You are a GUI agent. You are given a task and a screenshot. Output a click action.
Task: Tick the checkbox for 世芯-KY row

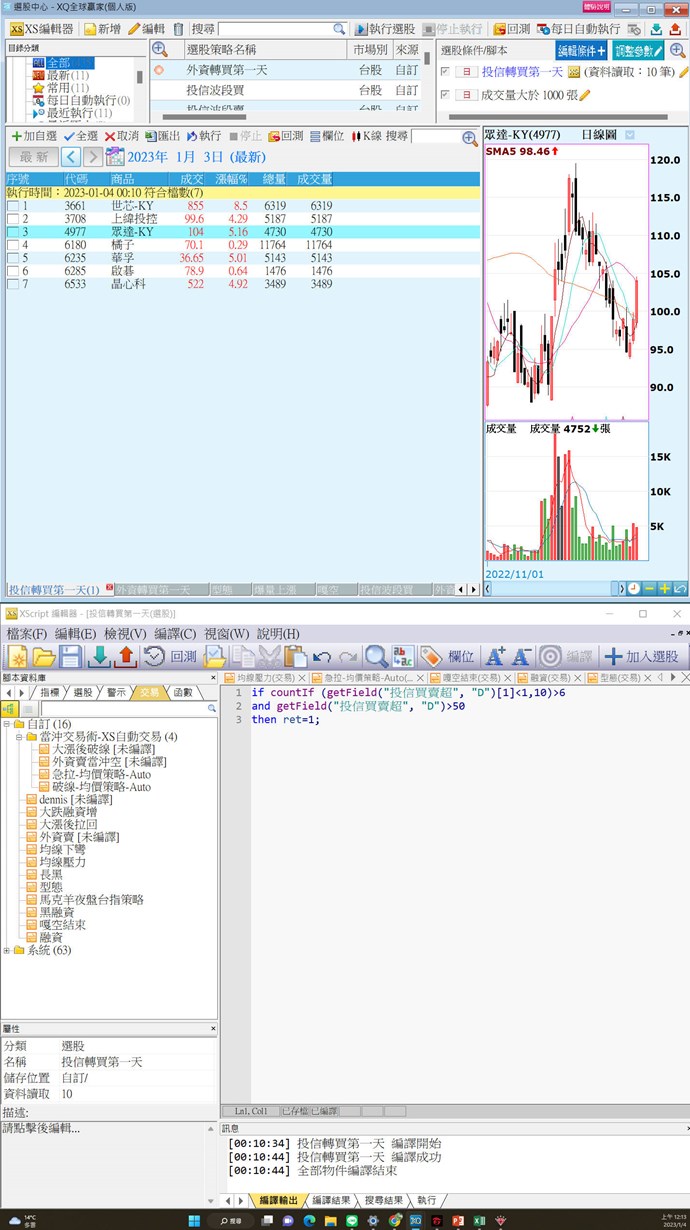[x=12, y=206]
